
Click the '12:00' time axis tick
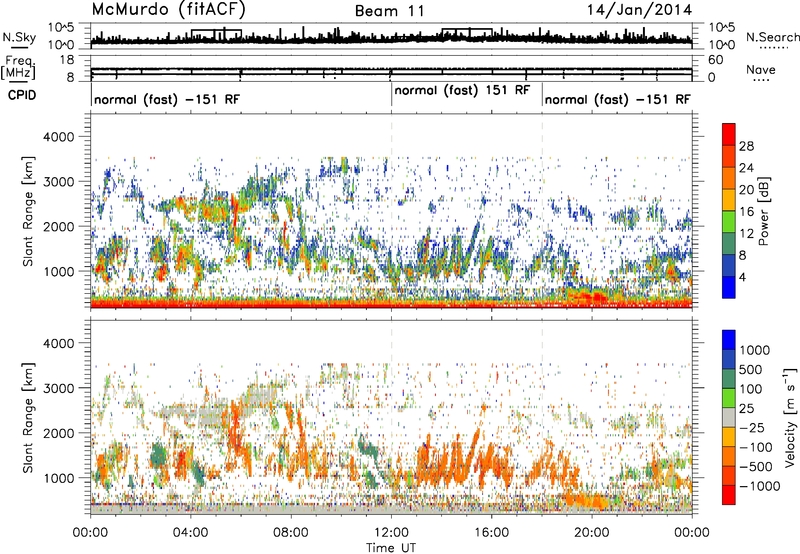pos(391,533)
